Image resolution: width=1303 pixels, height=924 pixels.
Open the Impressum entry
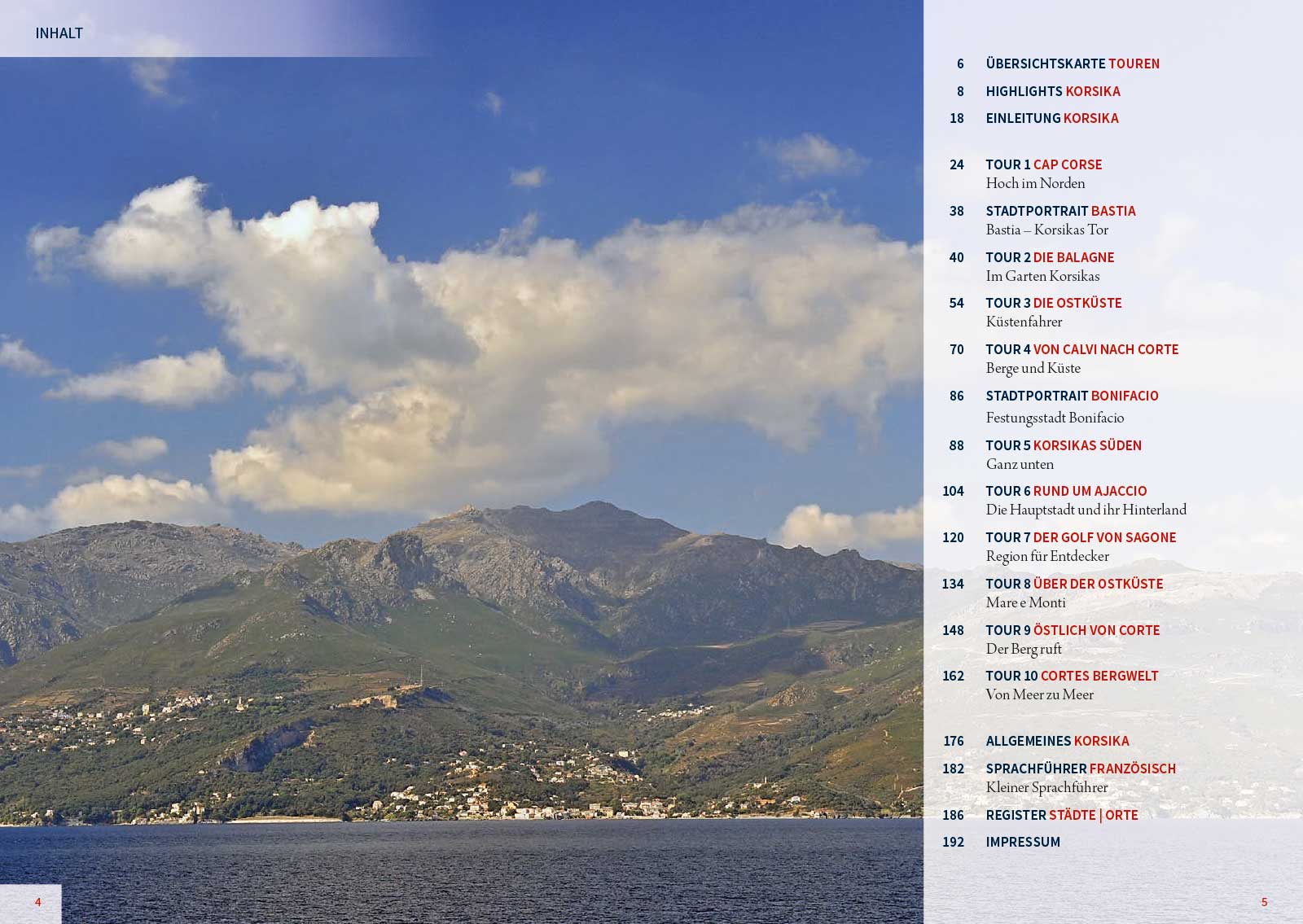click(1023, 842)
